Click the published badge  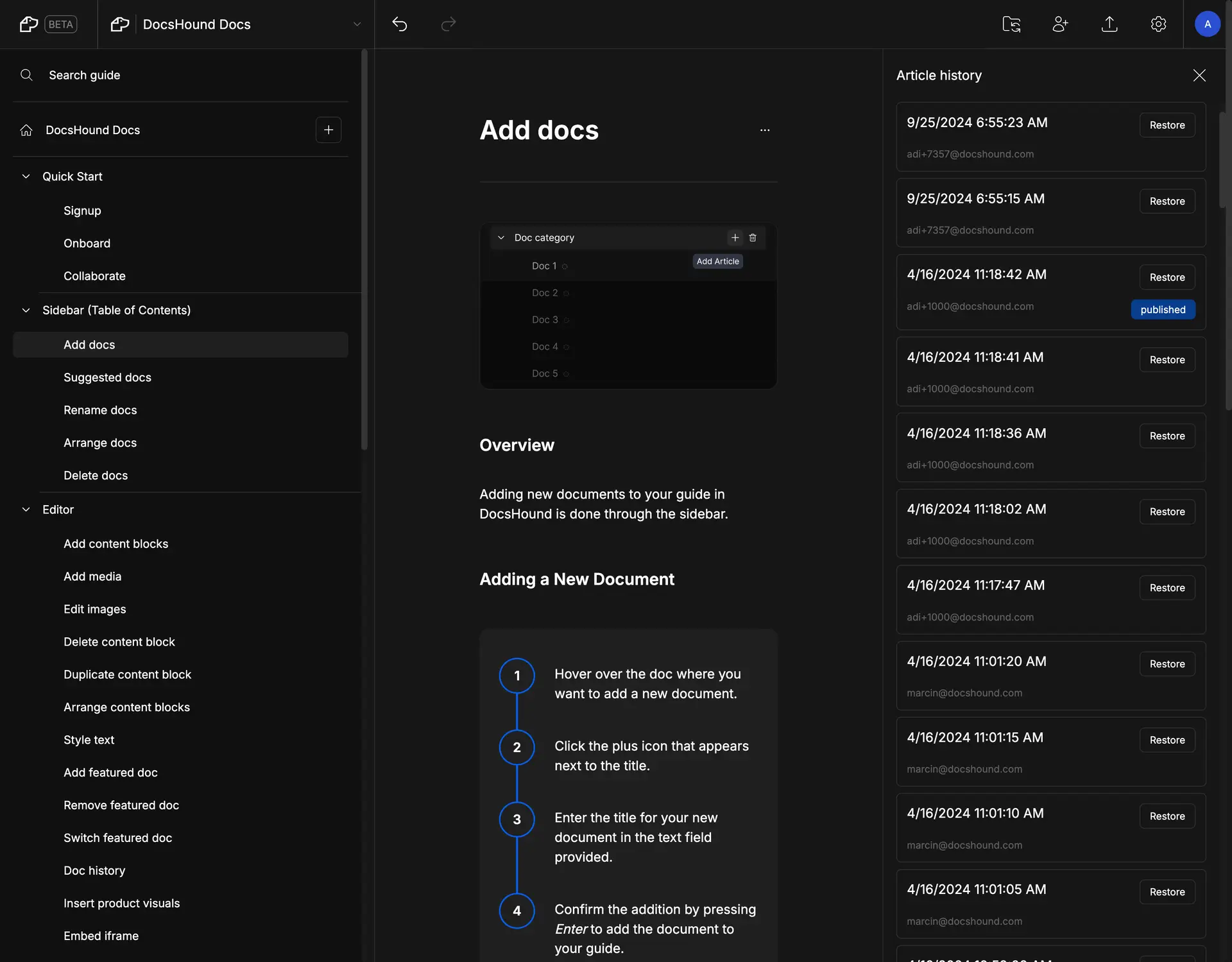coord(1163,310)
